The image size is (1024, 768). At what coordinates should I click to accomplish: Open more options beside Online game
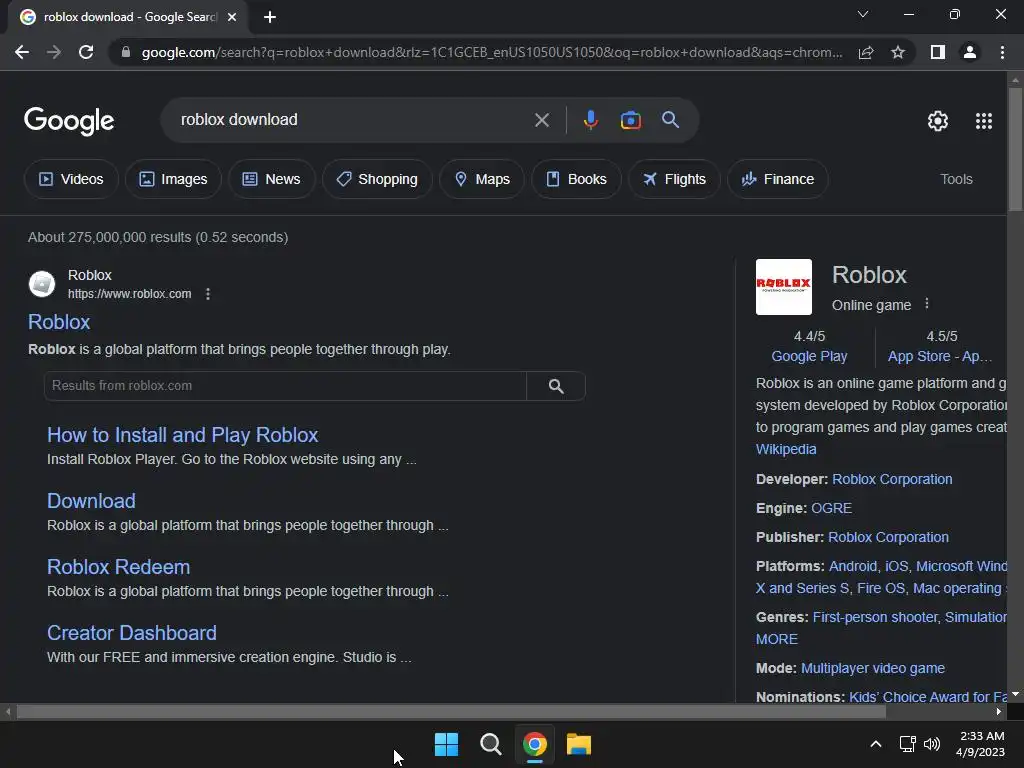[x=927, y=304]
